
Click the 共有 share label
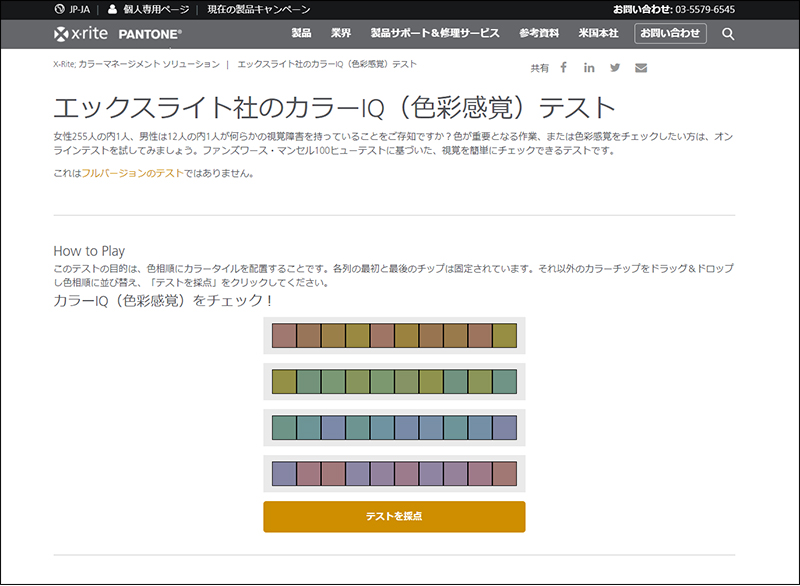[x=539, y=68]
